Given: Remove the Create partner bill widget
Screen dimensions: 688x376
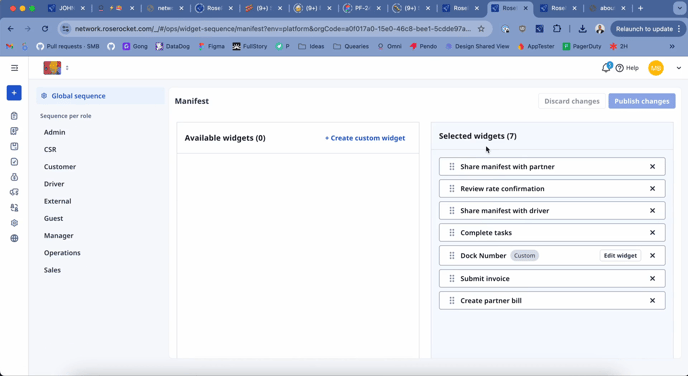Looking at the screenshot, I should [652, 301].
